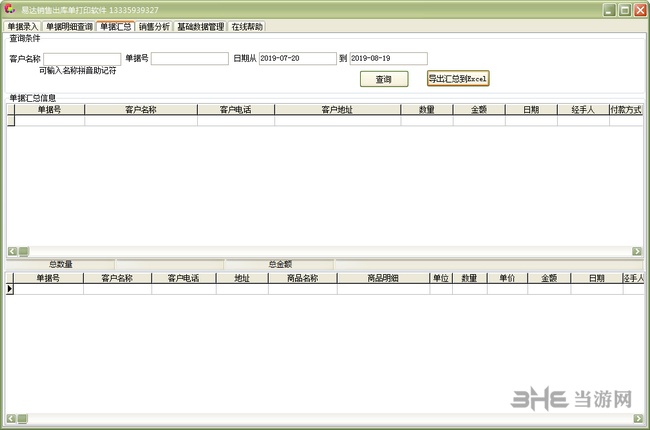Click 单据号 header in detail table
Screen dimensions: 650x430
[x=48, y=278]
